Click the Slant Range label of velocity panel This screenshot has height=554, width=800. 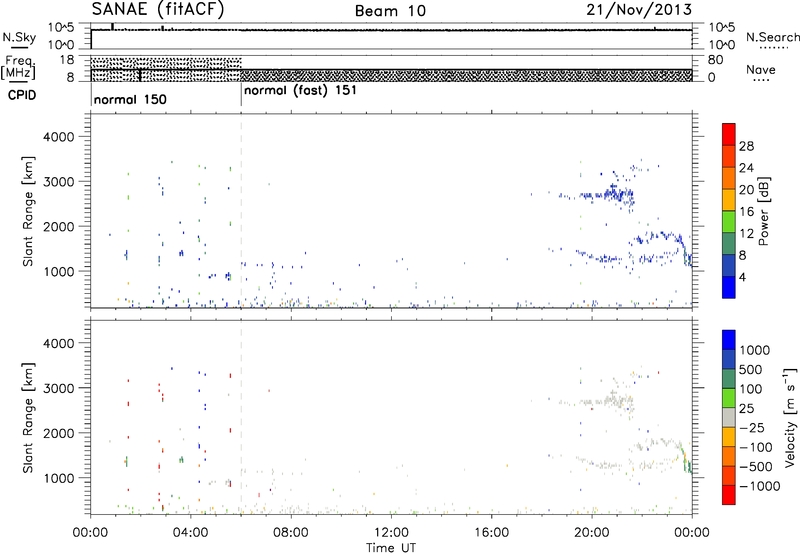pos(28,417)
